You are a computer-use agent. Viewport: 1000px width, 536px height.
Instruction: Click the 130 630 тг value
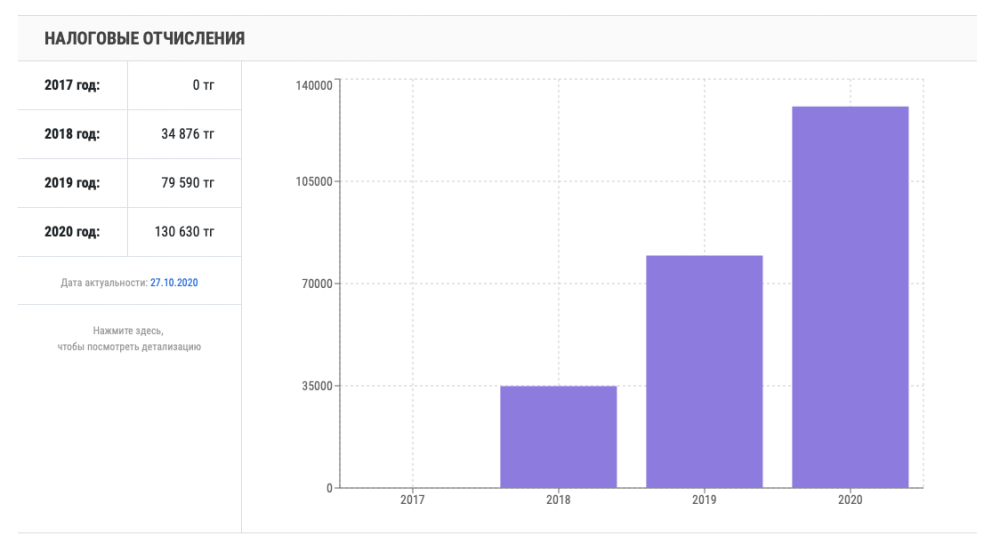coord(184,232)
